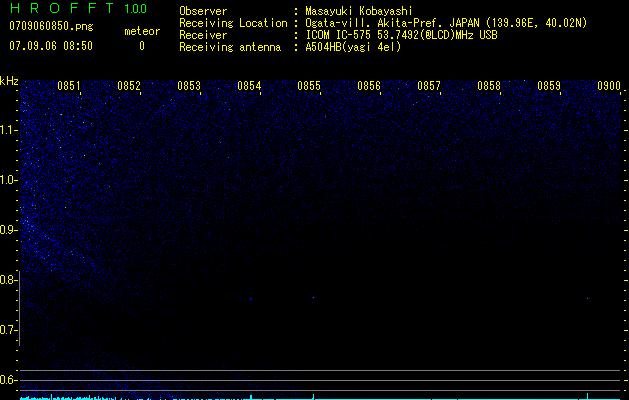Screen dimensions: 629x400
Task: Select the file name 0709060850.png
Action: [51, 26]
